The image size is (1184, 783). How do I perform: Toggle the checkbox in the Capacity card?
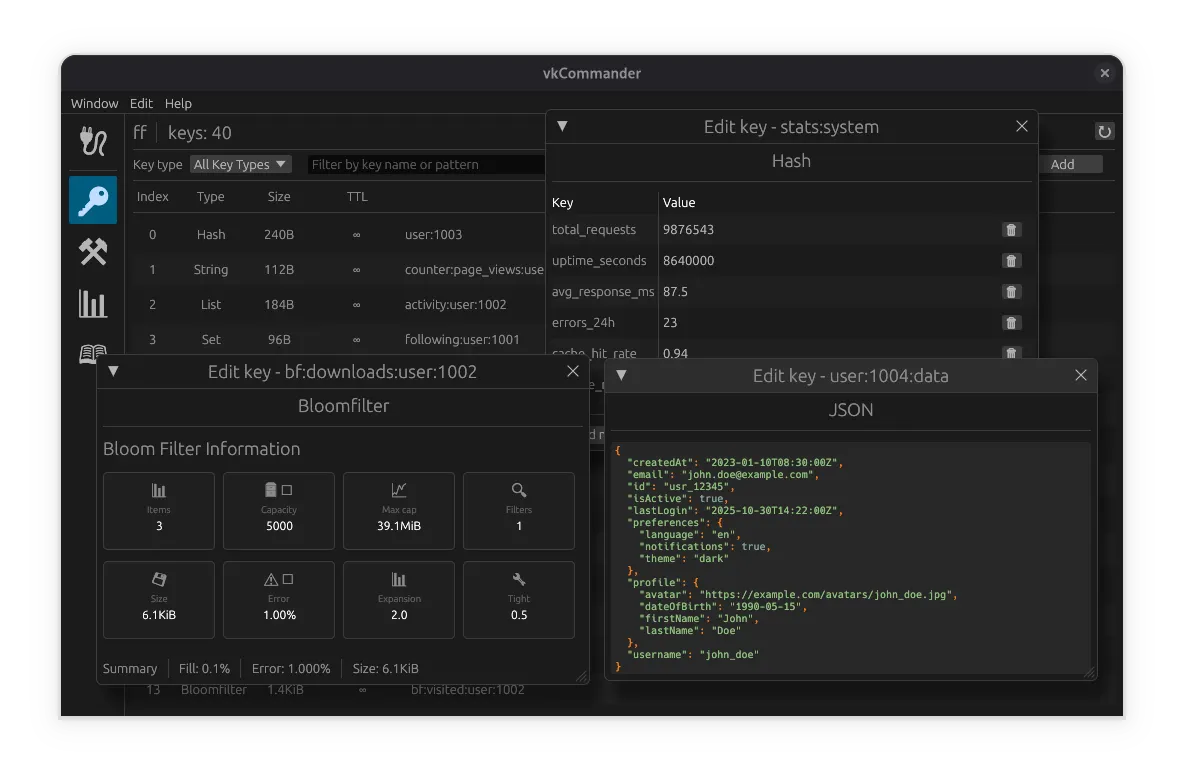click(287, 490)
